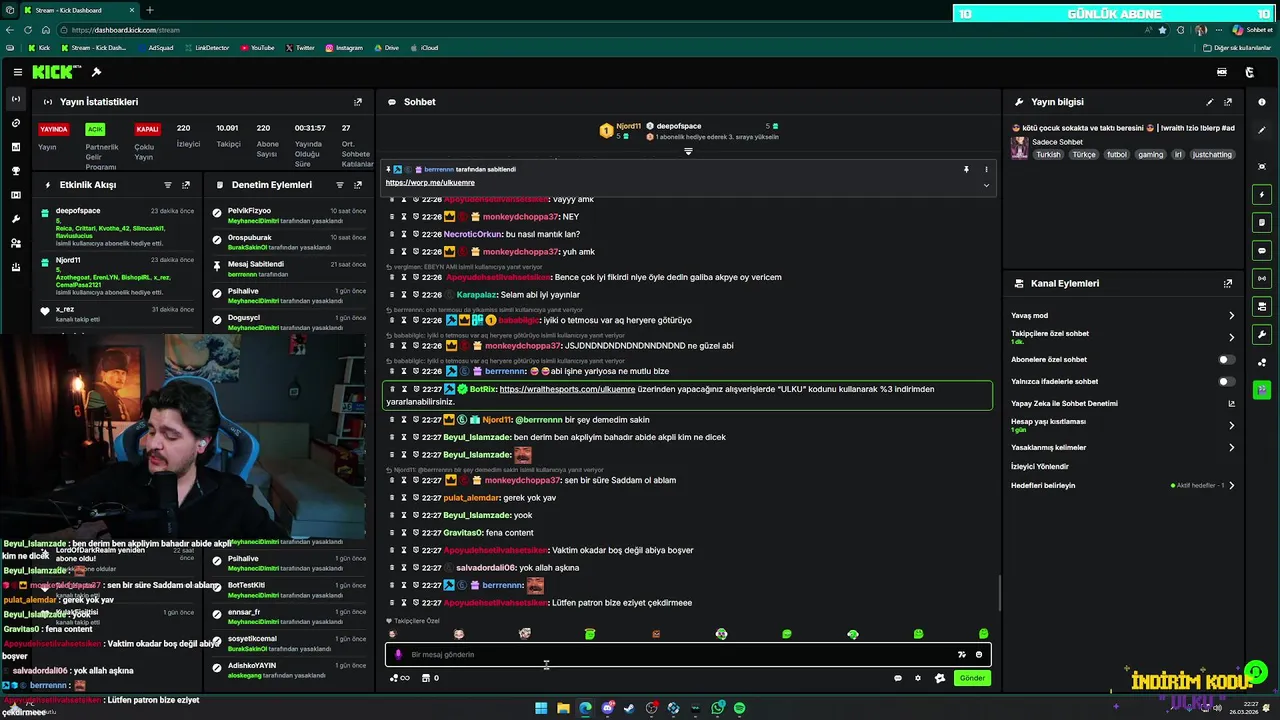Toggle the chat widget in right sidebar
The width and height of the screenshot is (1280, 720).
(x=1262, y=250)
